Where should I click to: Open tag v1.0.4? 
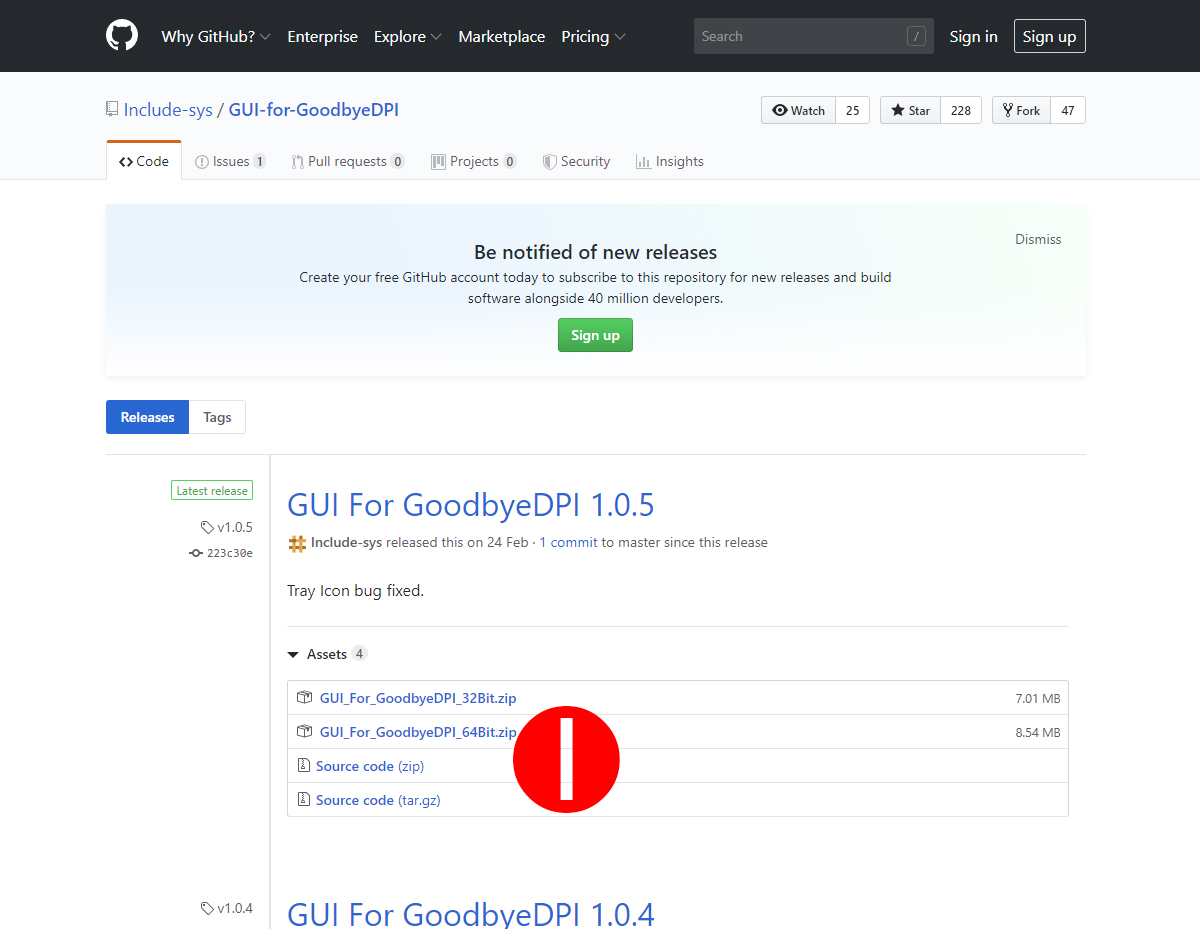(x=227, y=908)
